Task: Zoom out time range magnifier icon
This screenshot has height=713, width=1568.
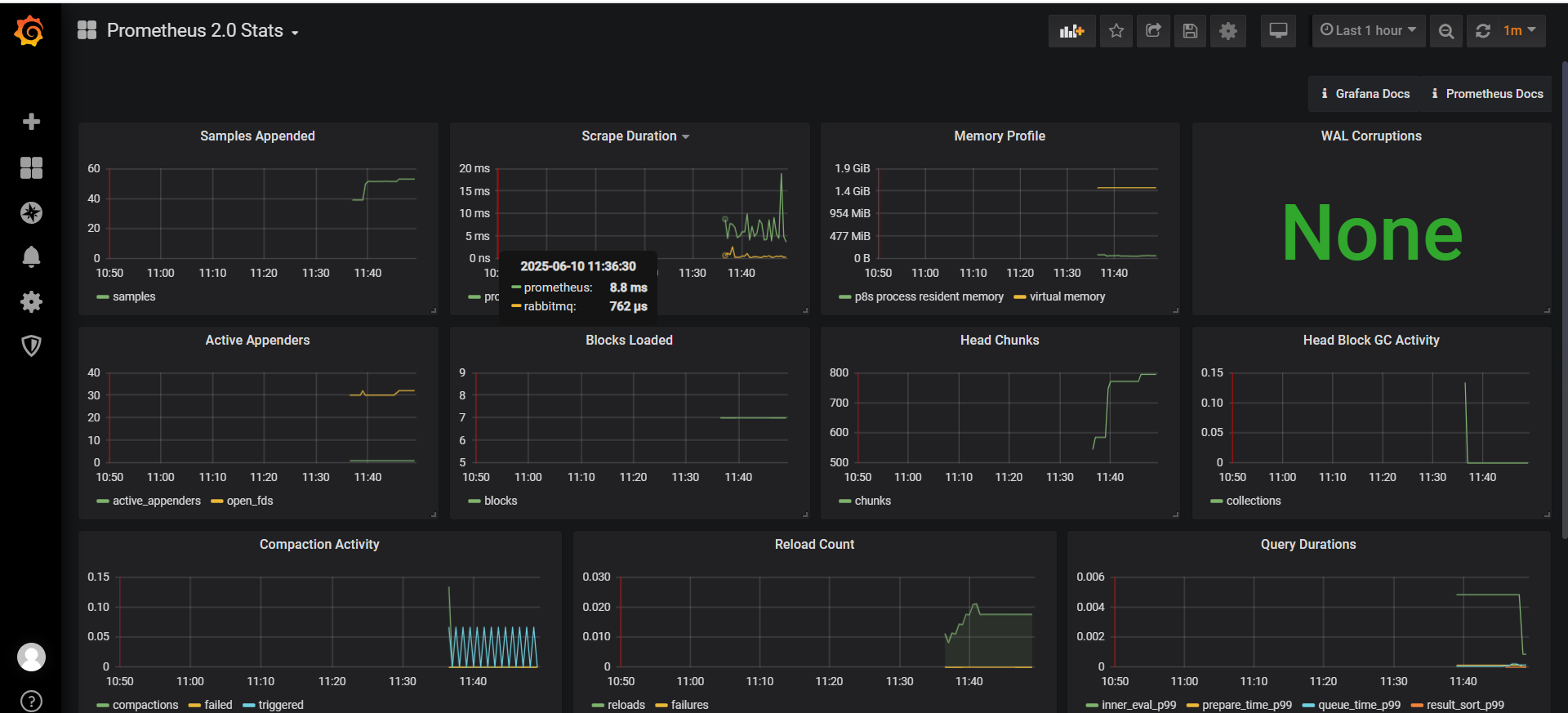Action: coord(1445,31)
